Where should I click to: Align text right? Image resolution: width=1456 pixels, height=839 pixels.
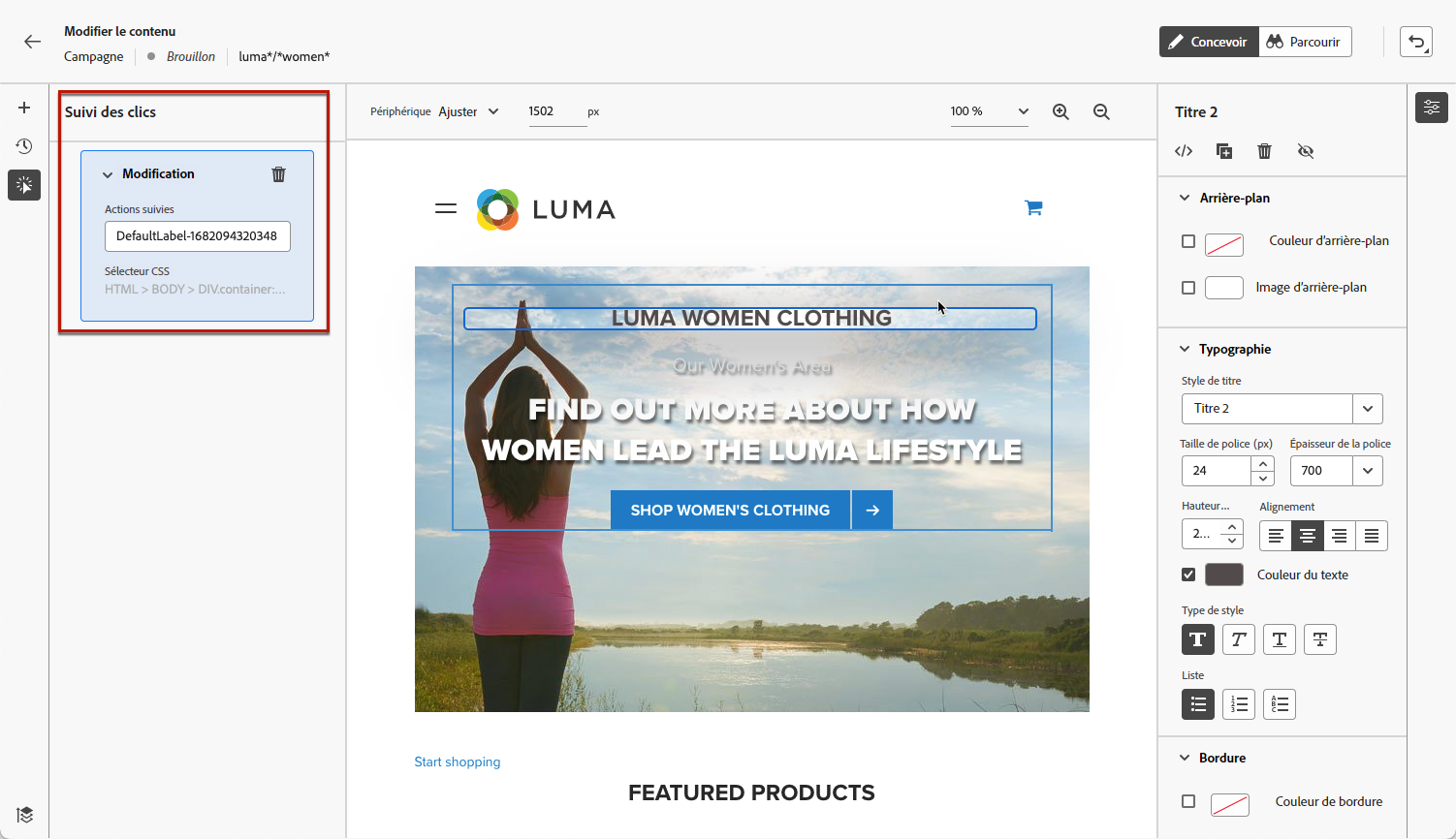click(x=1340, y=536)
